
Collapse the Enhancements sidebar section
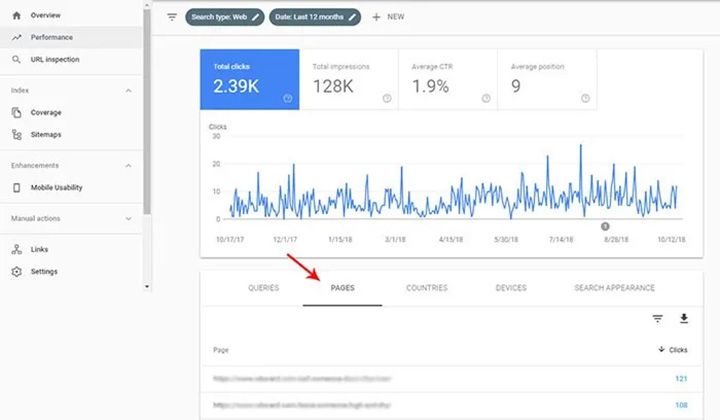point(129,165)
